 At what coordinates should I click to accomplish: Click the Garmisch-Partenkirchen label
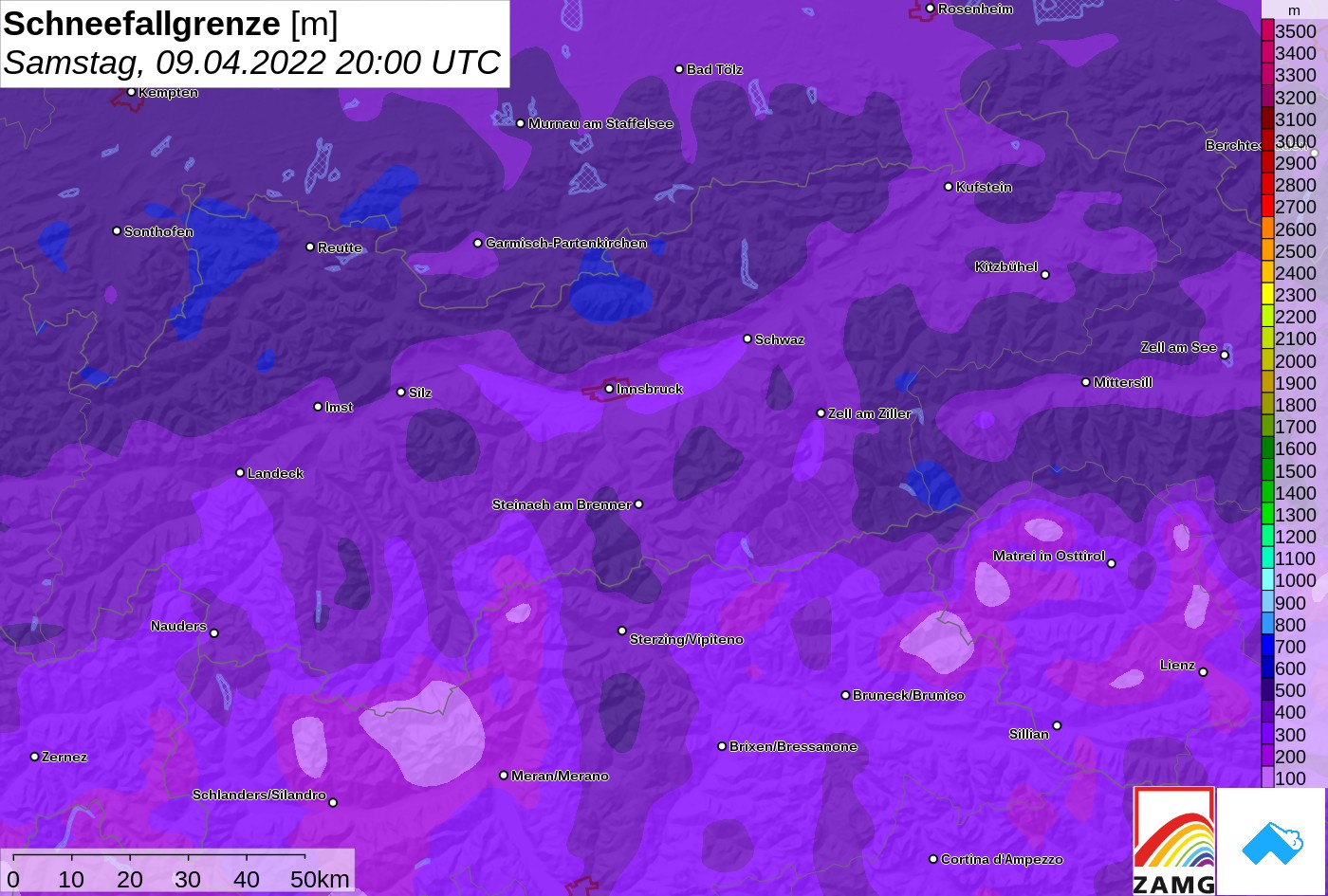pos(566,244)
